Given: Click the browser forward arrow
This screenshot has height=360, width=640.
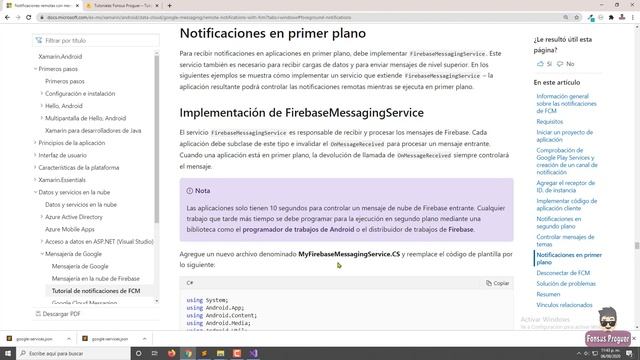Looking at the screenshot, I should coord(18,17).
